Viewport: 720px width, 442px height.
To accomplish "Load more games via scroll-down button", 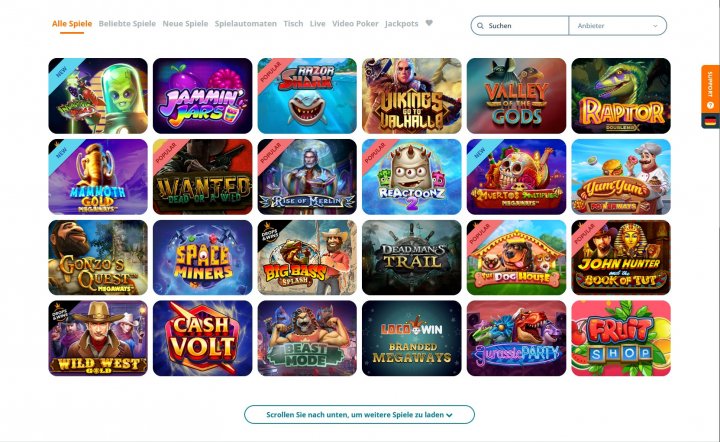I will [359, 414].
